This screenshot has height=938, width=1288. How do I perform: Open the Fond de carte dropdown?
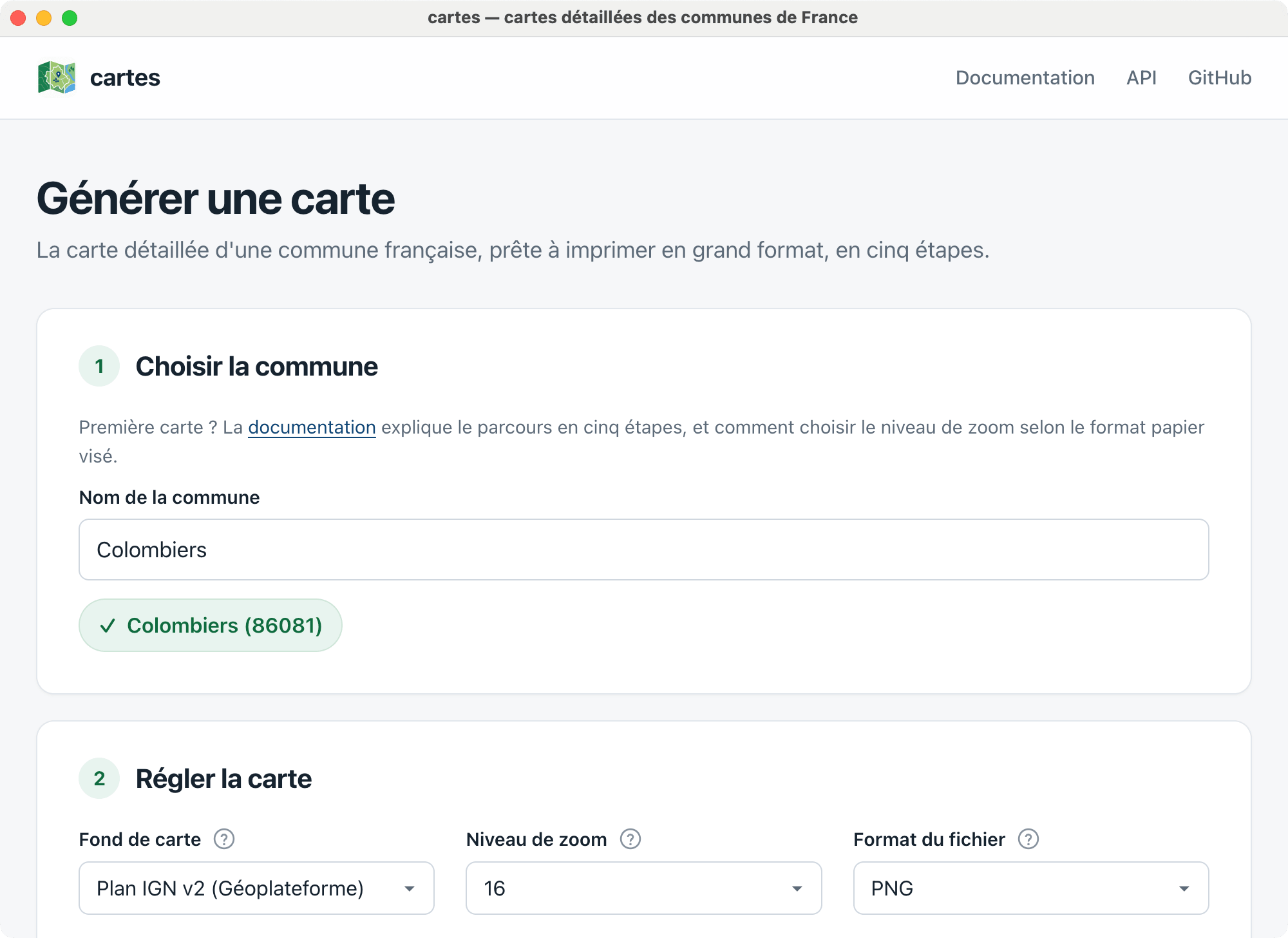[256, 888]
